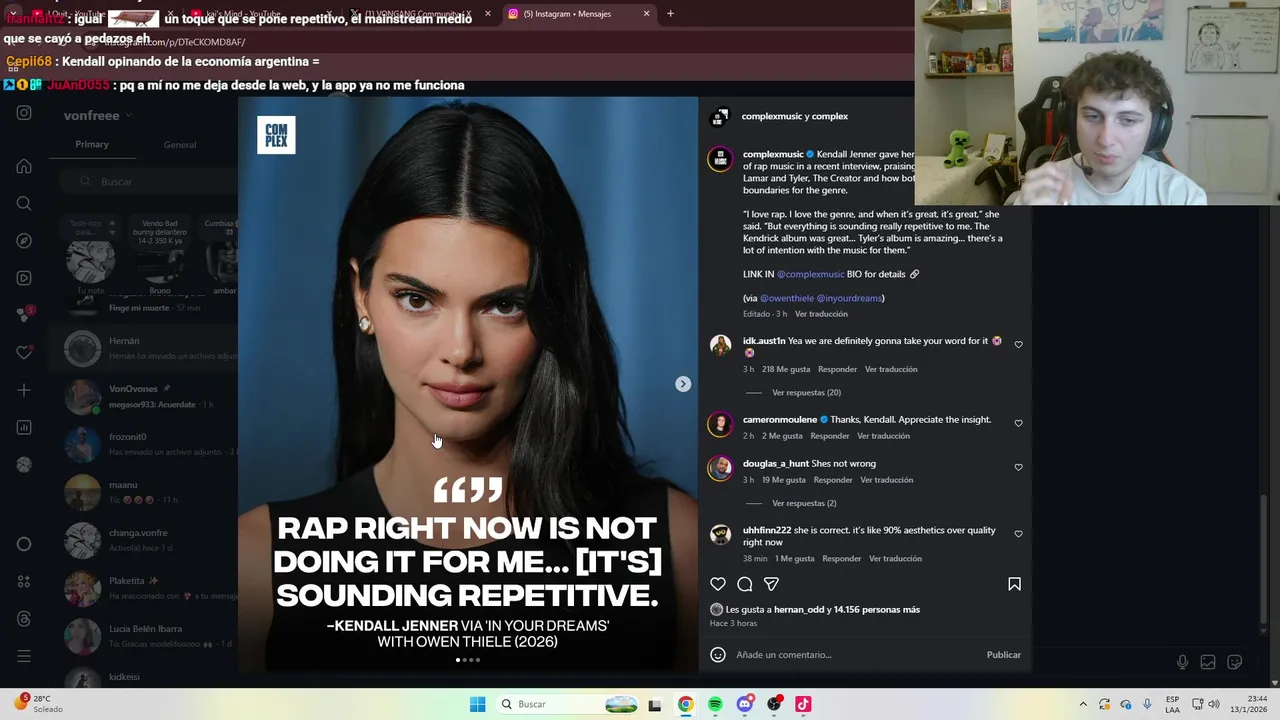1280x720 pixels.
Task: Click Ver traducción under the caption
Action: pyautogui.click(x=821, y=314)
